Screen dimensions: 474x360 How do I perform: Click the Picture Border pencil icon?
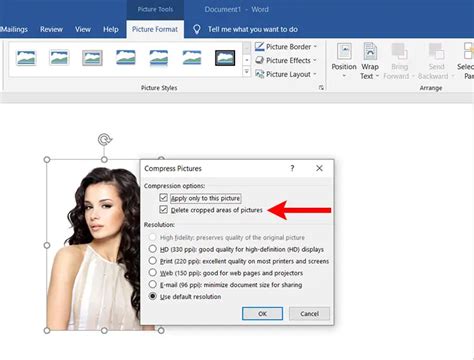pyautogui.click(x=260, y=47)
